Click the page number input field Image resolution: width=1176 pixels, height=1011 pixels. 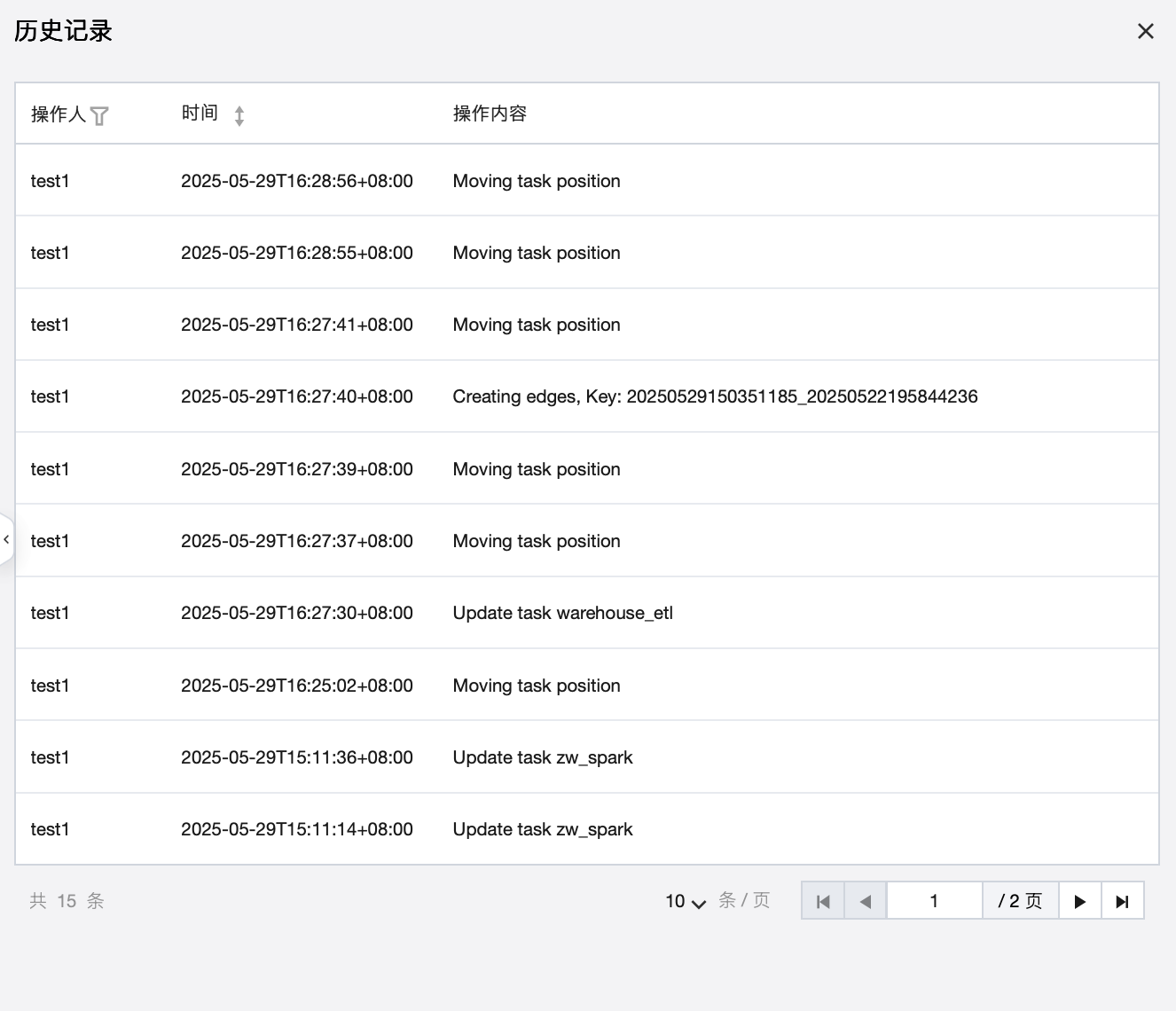934,901
